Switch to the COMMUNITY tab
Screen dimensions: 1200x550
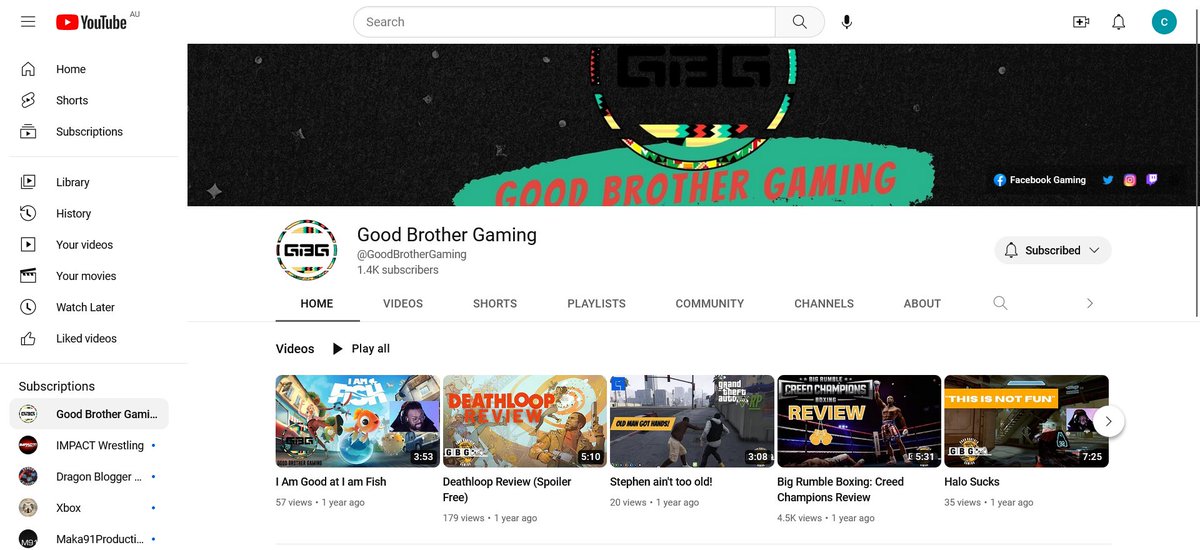[710, 303]
